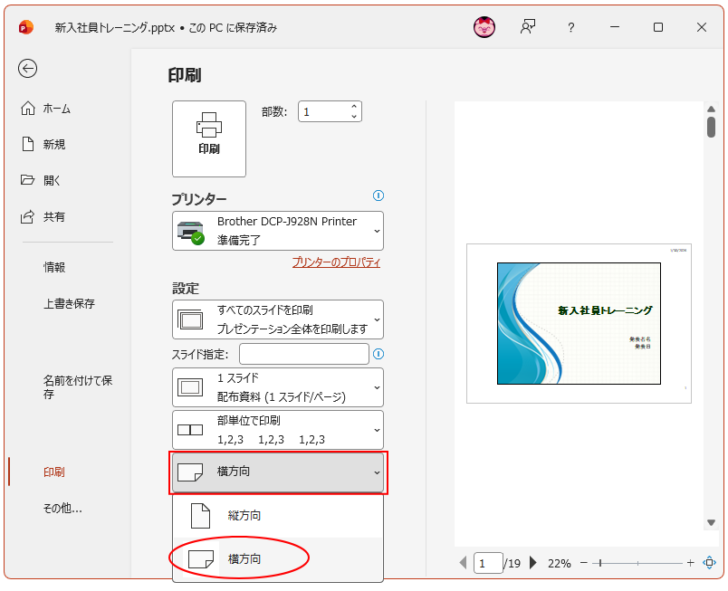Screen dimensions: 728x591
Task: Click the PowerPoint app logo icon
Action: tap(26, 27)
